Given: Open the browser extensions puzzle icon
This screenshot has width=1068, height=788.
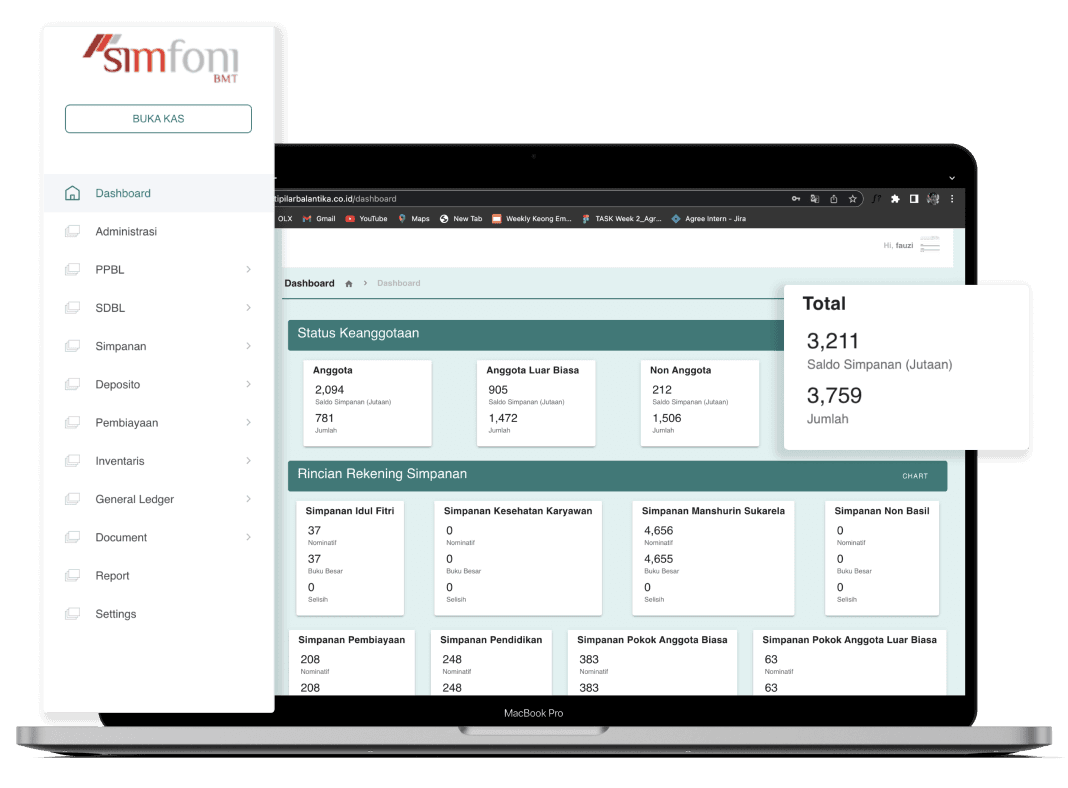Looking at the screenshot, I should click(896, 199).
